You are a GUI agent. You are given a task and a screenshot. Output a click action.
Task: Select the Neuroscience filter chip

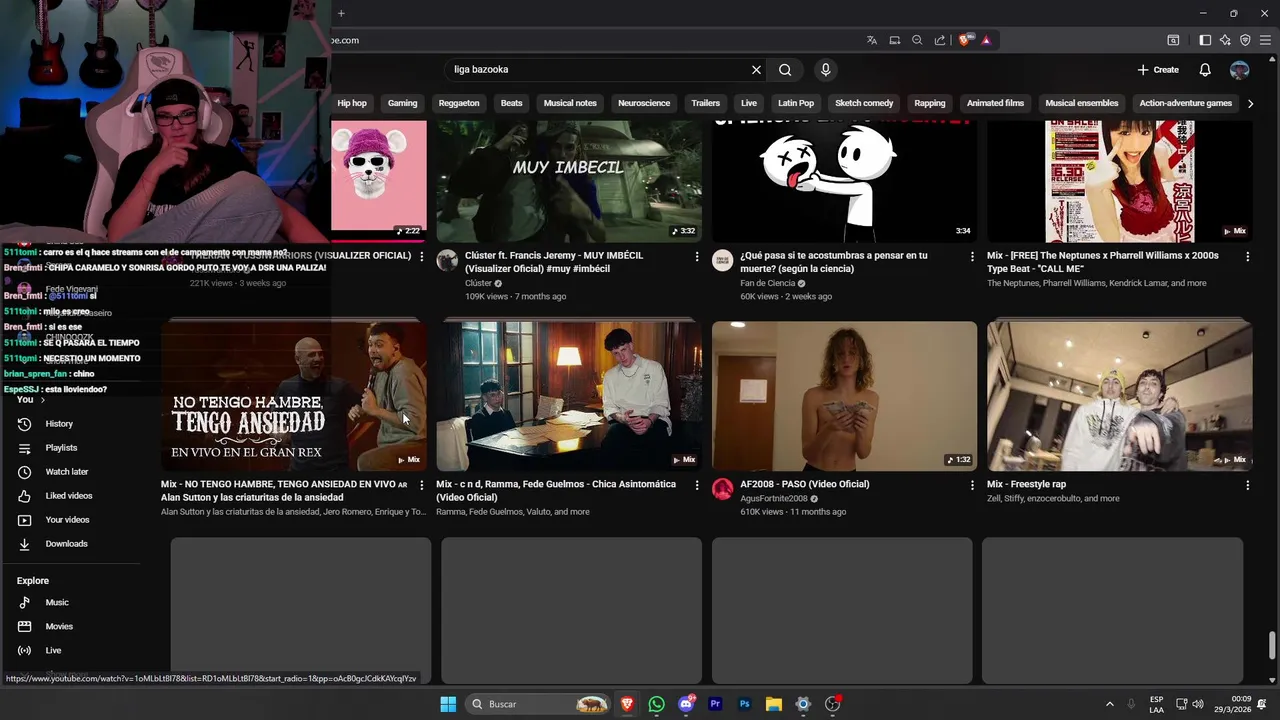pyautogui.click(x=644, y=103)
